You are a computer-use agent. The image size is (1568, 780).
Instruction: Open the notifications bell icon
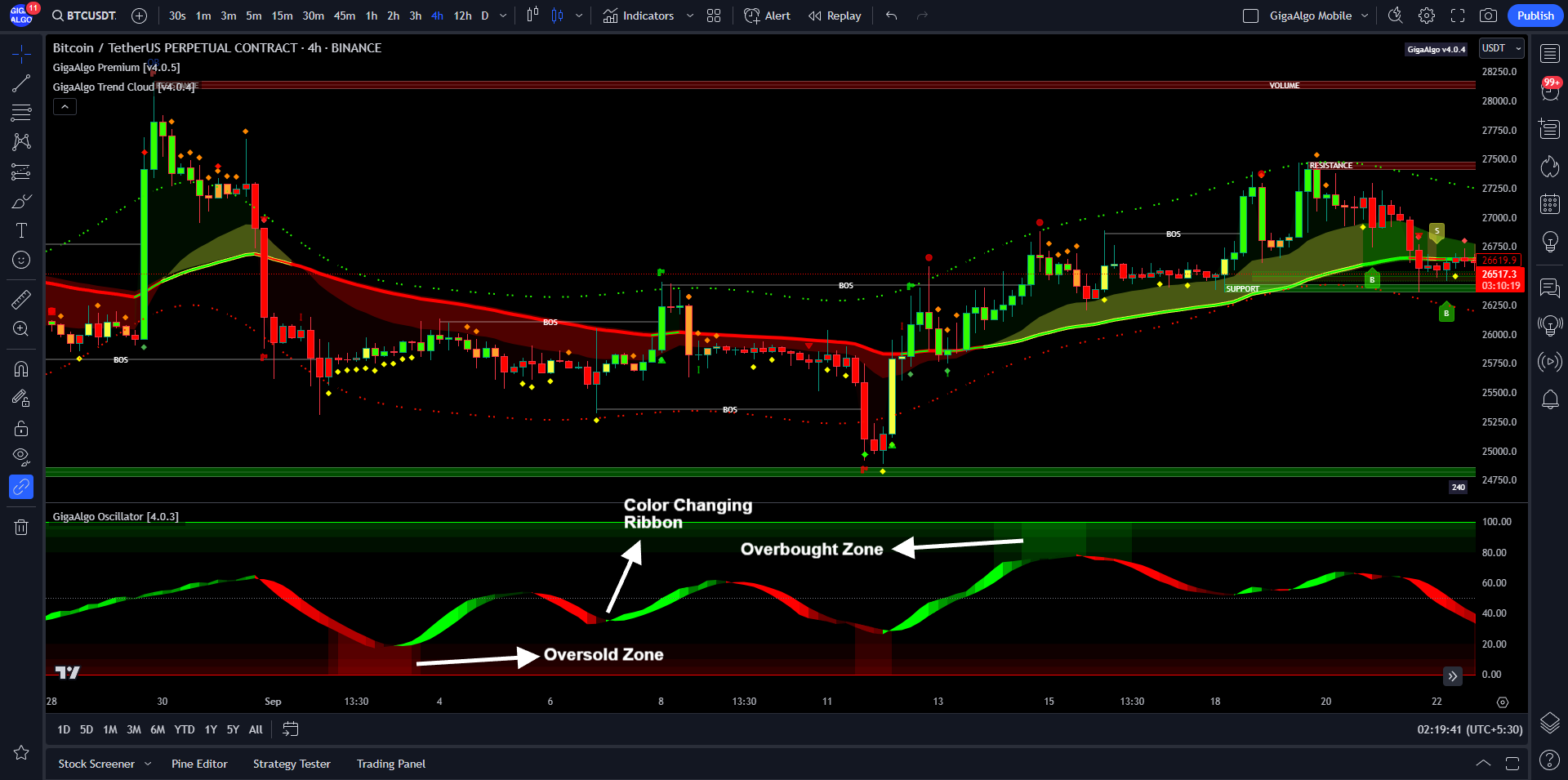click(x=1549, y=399)
